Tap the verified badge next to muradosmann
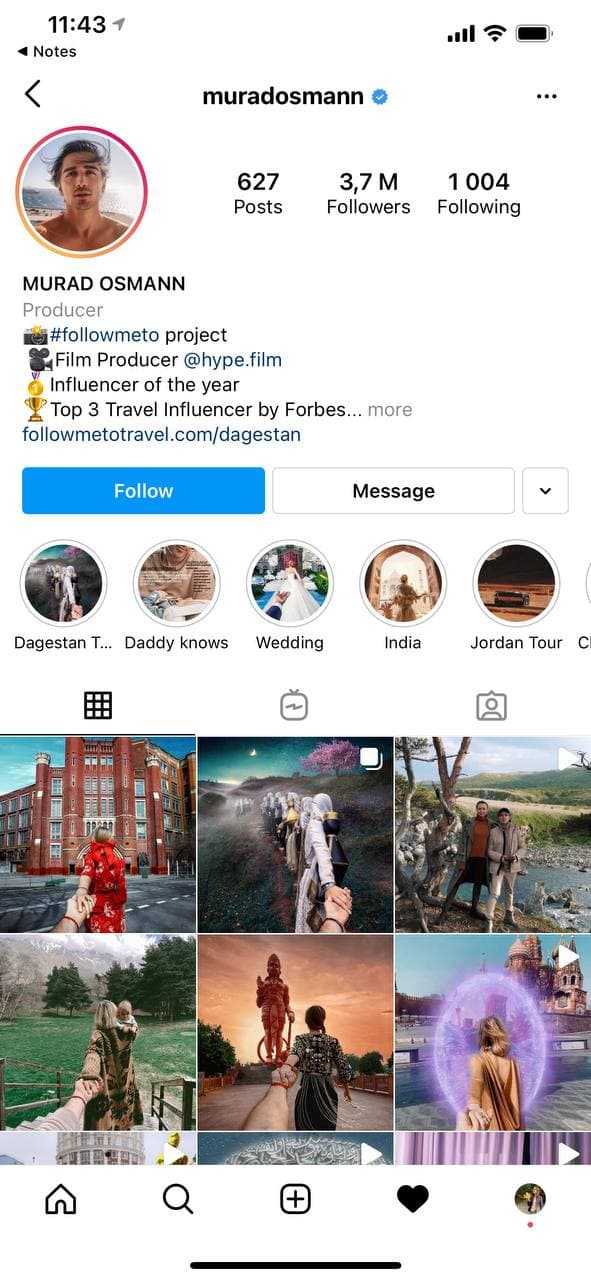 (x=380, y=96)
